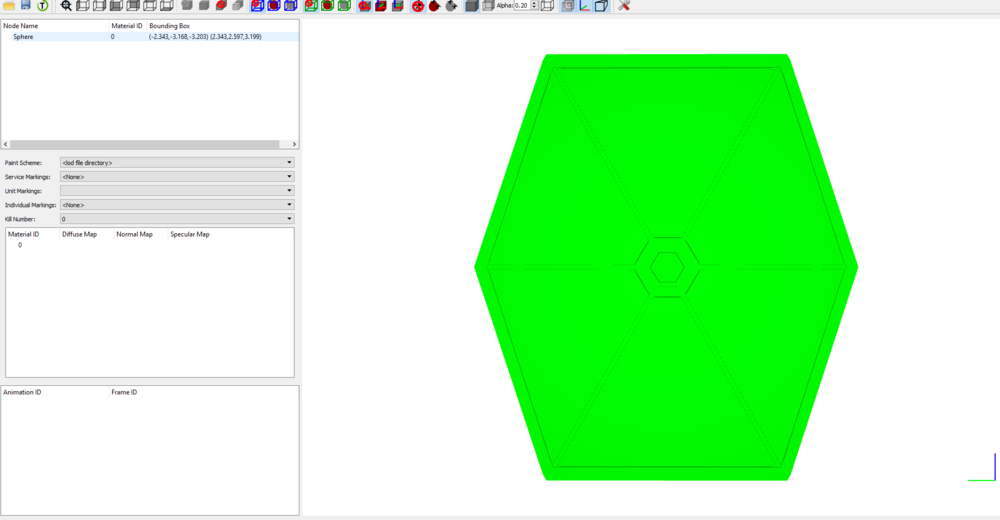
Task: Open the Individual Markings dropdown
Action: point(177,205)
